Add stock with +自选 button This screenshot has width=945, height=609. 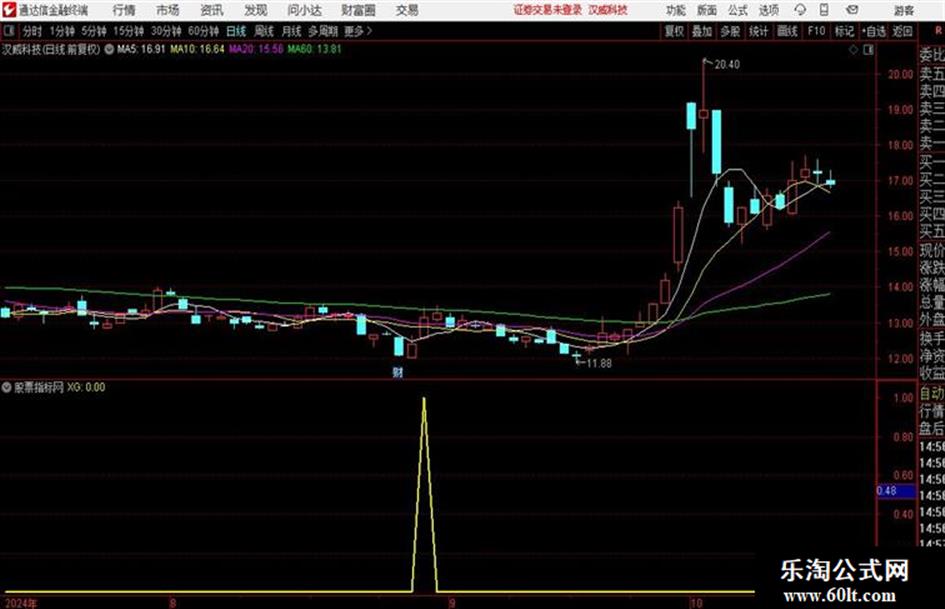pyautogui.click(x=874, y=31)
